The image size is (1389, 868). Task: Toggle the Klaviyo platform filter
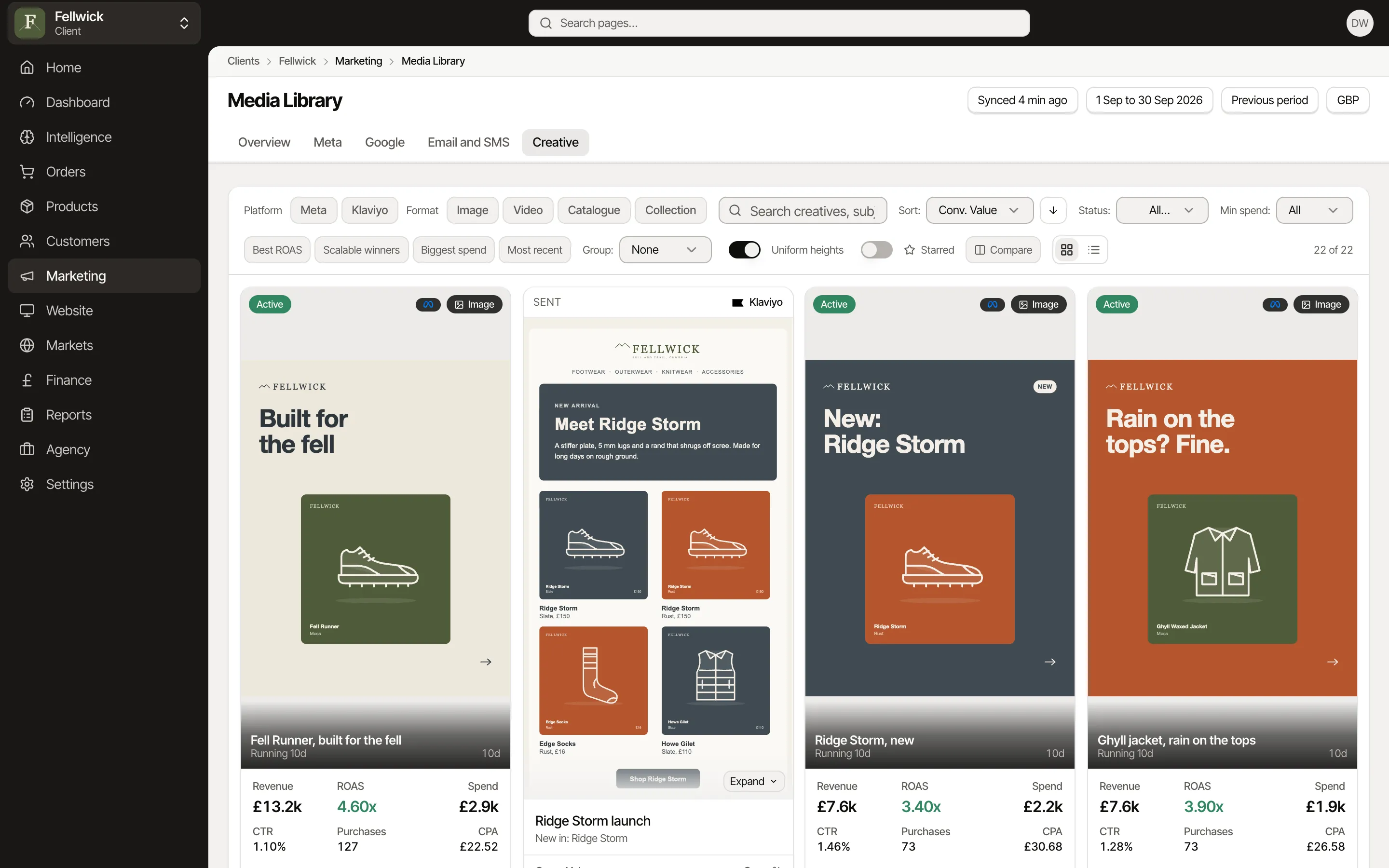click(369, 210)
